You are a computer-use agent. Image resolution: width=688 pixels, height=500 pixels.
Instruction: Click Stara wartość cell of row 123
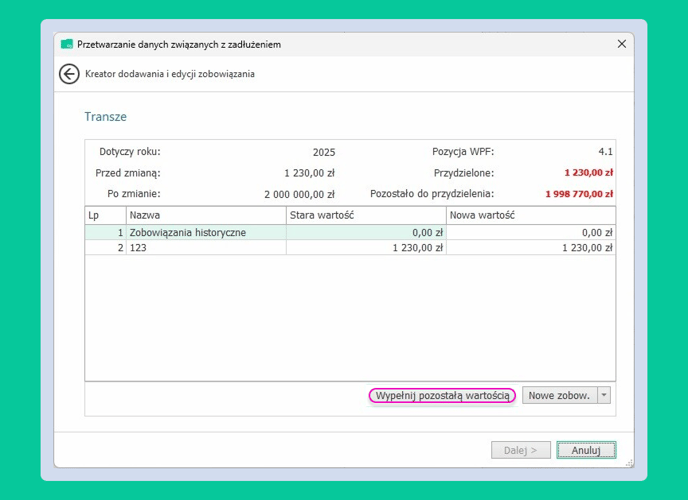click(366, 248)
